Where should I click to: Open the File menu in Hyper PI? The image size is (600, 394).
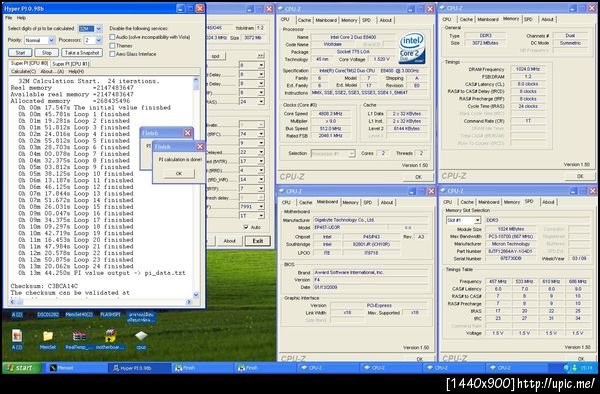pos(8,18)
